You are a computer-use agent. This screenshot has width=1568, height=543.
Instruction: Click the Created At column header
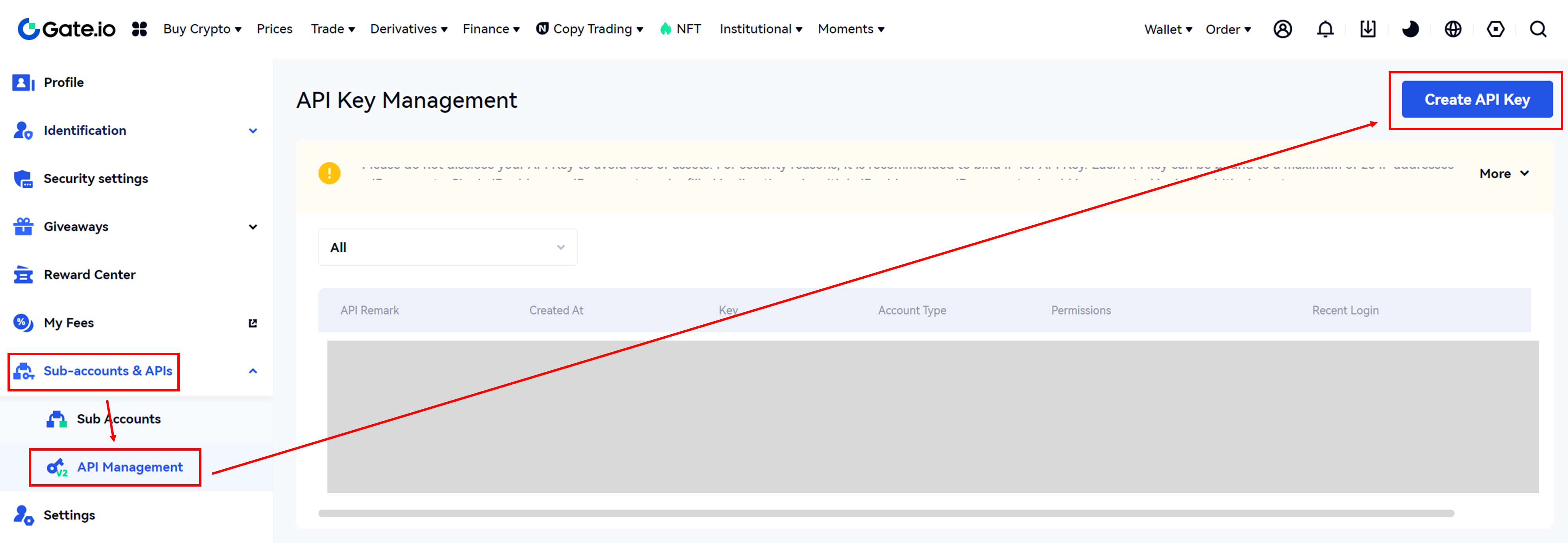556,310
